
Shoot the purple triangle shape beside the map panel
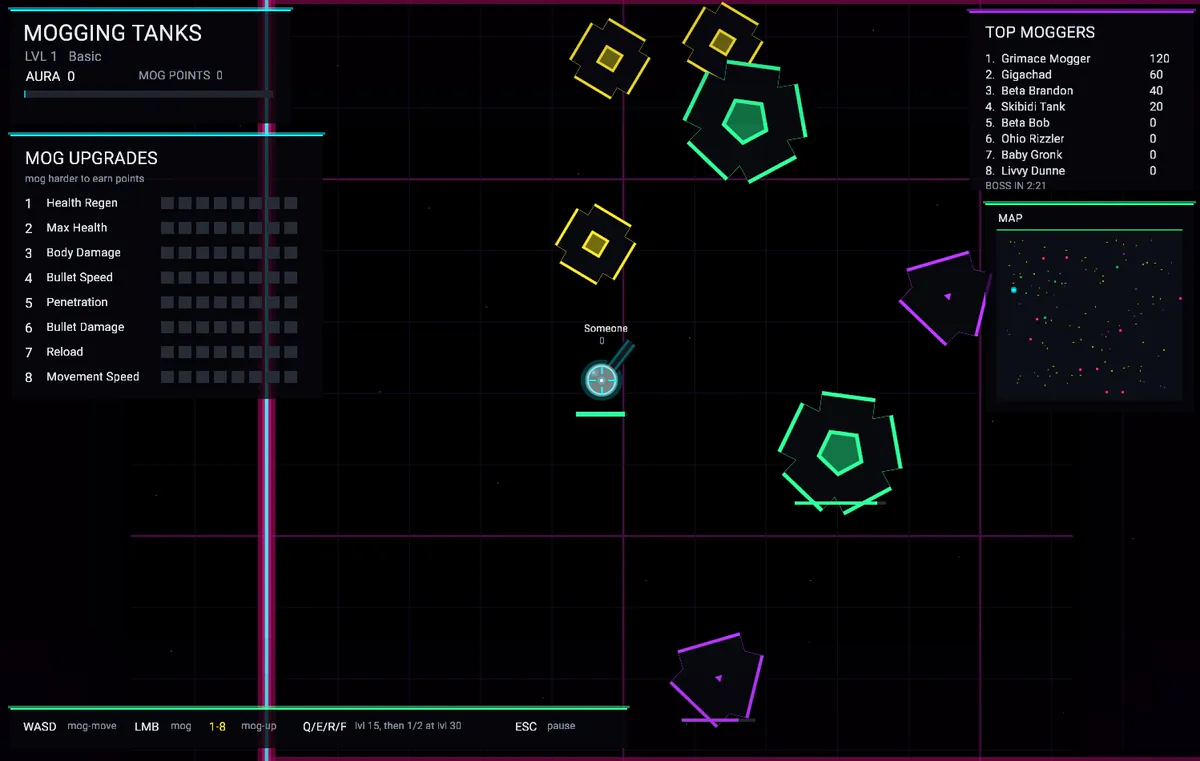(945, 297)
